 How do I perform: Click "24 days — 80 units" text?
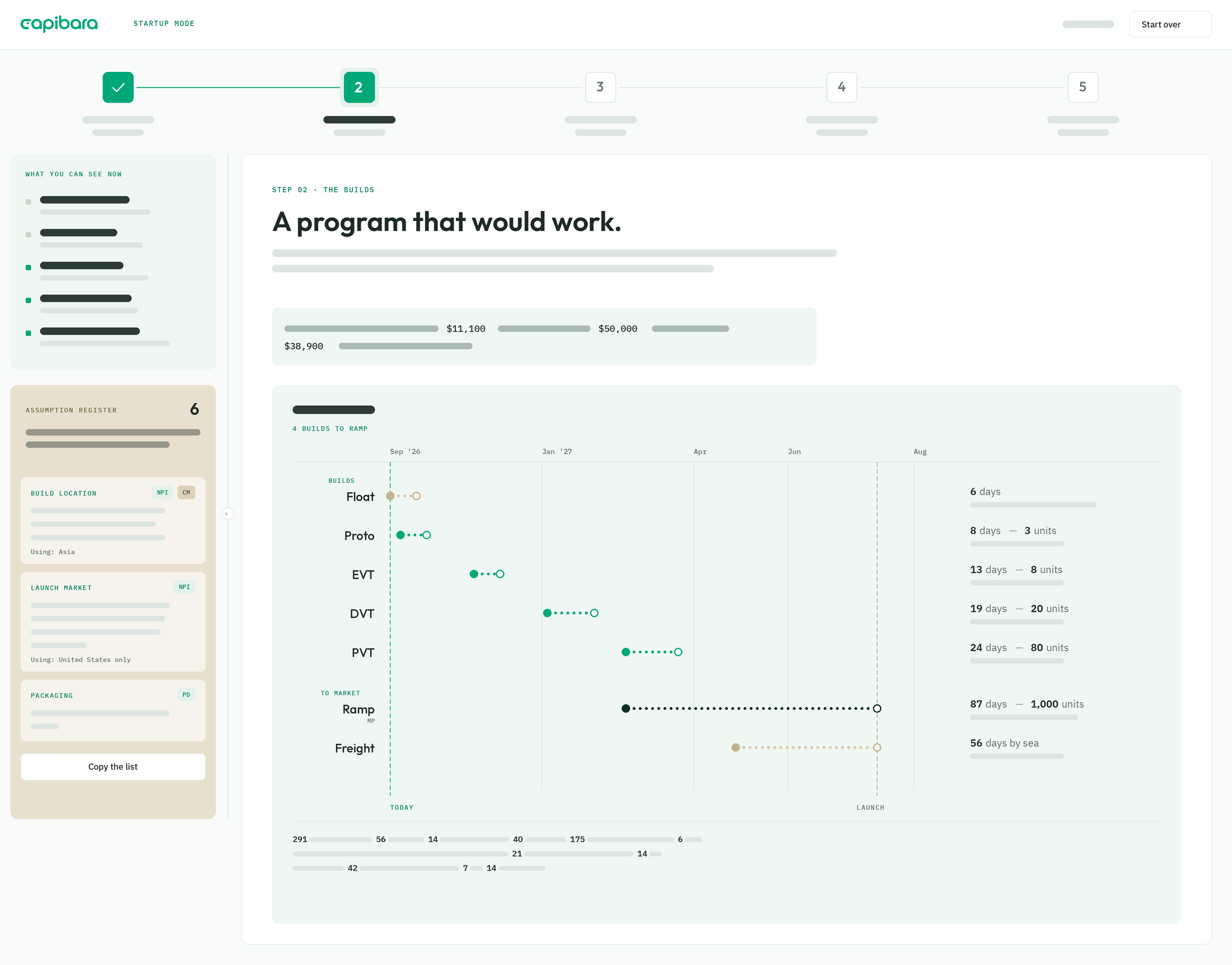(x=1019, y=647)
